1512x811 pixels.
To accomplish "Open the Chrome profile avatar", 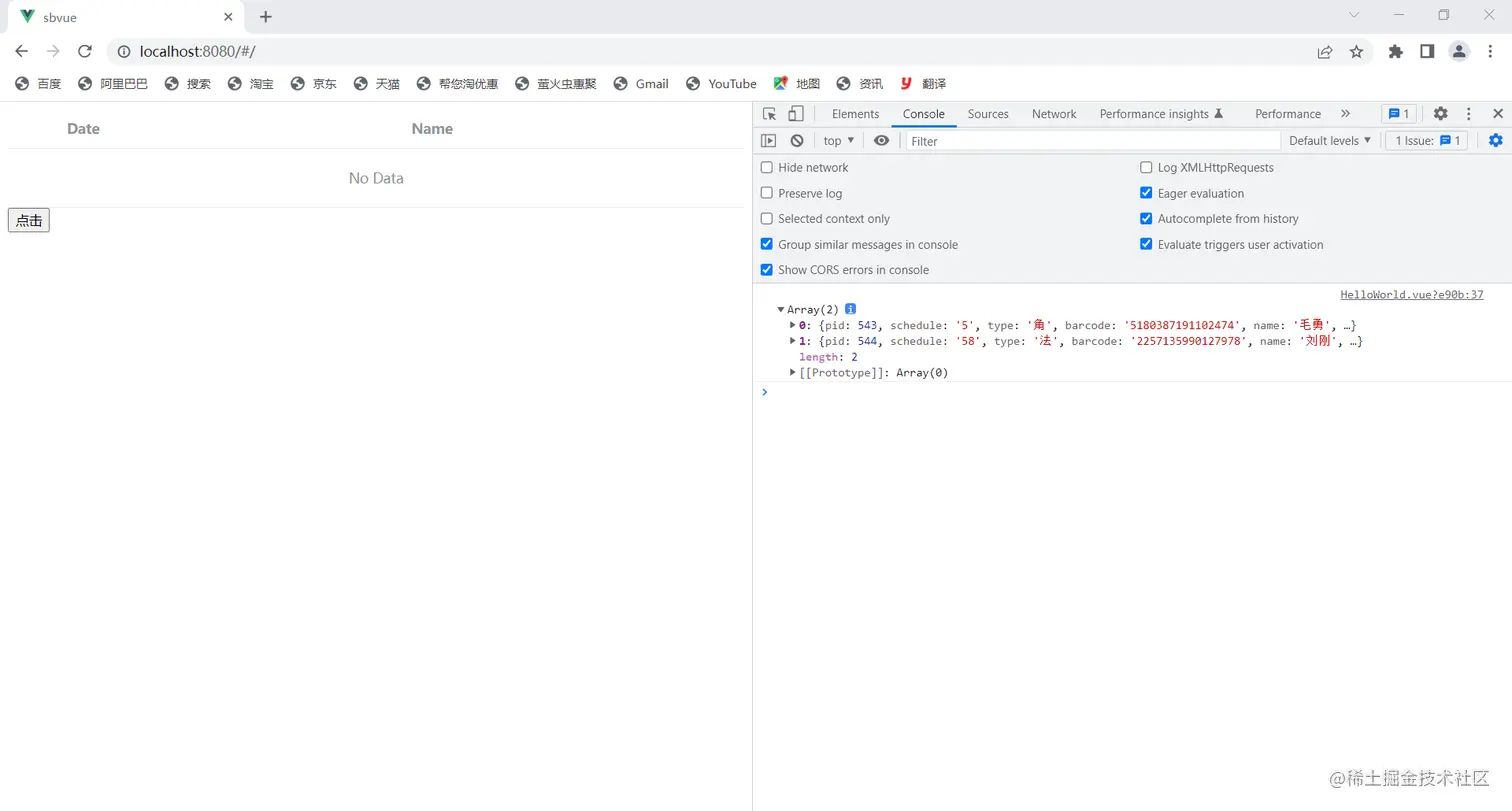I will pos(1459,51).
